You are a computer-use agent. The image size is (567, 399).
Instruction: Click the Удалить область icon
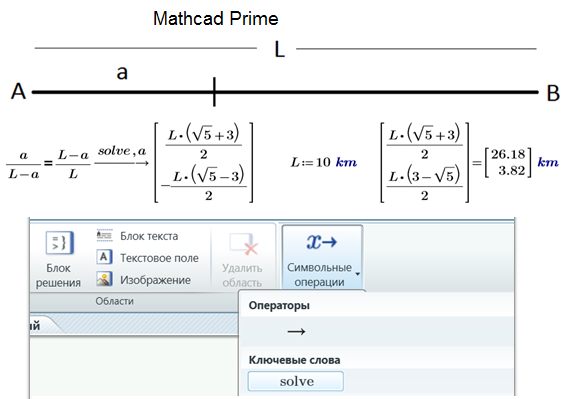point(244,245)
